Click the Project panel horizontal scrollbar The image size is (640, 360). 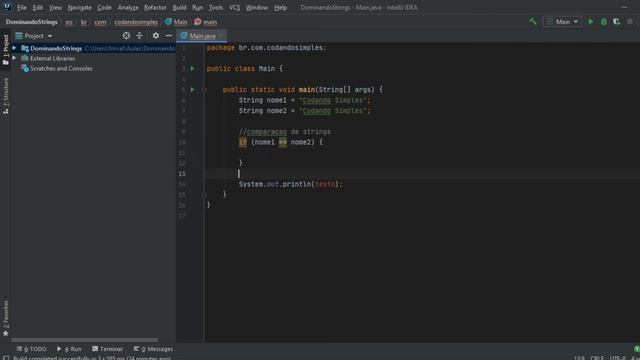click(x=84, y=340)
